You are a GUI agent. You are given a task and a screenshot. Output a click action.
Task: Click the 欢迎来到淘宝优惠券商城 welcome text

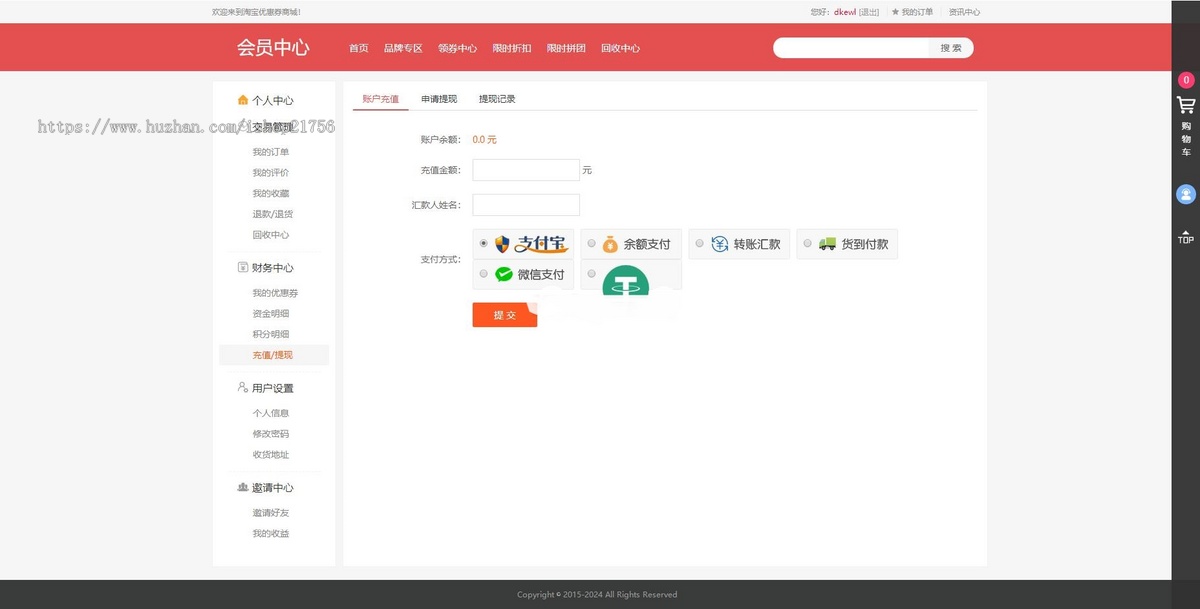256,12
